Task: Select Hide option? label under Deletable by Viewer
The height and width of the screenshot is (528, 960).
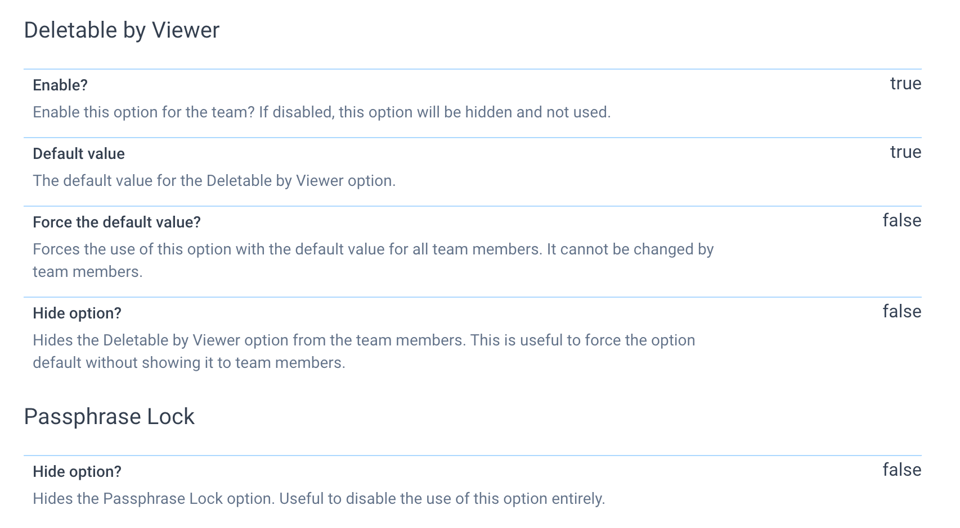Action: pos(77,313)
